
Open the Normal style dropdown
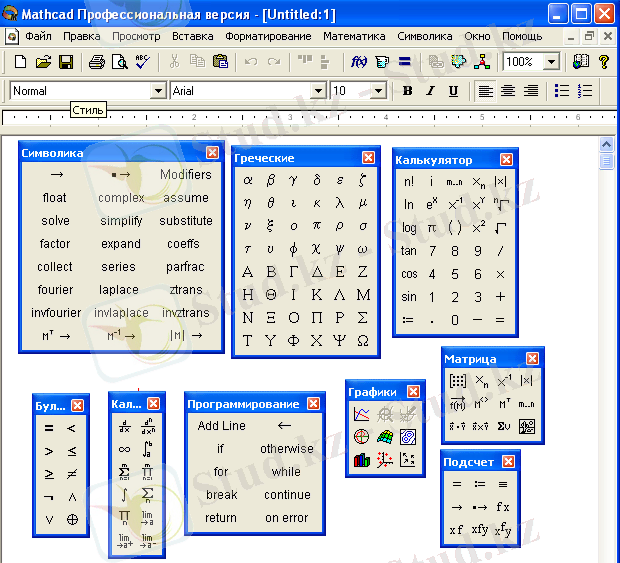point(158,91)
